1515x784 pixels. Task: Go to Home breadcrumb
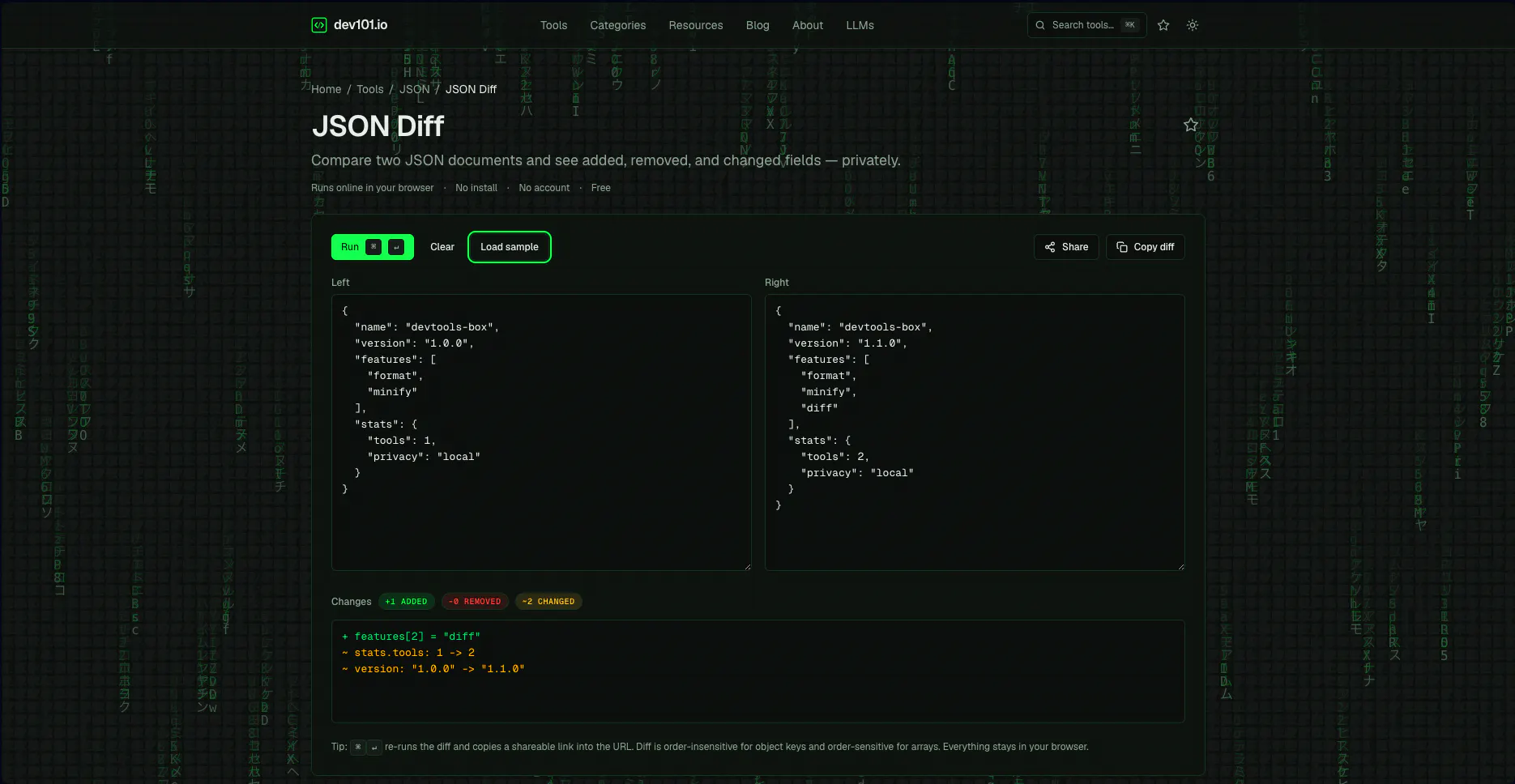click(x=326, y=89)
